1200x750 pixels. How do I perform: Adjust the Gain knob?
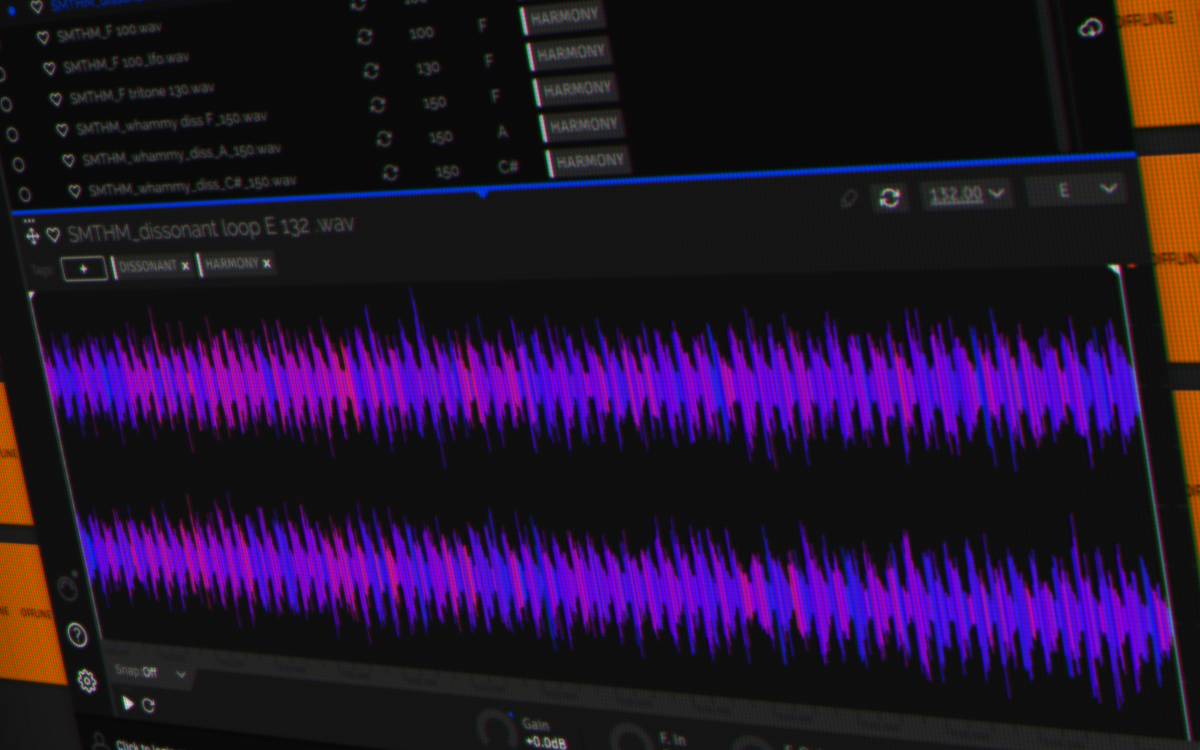494,728
